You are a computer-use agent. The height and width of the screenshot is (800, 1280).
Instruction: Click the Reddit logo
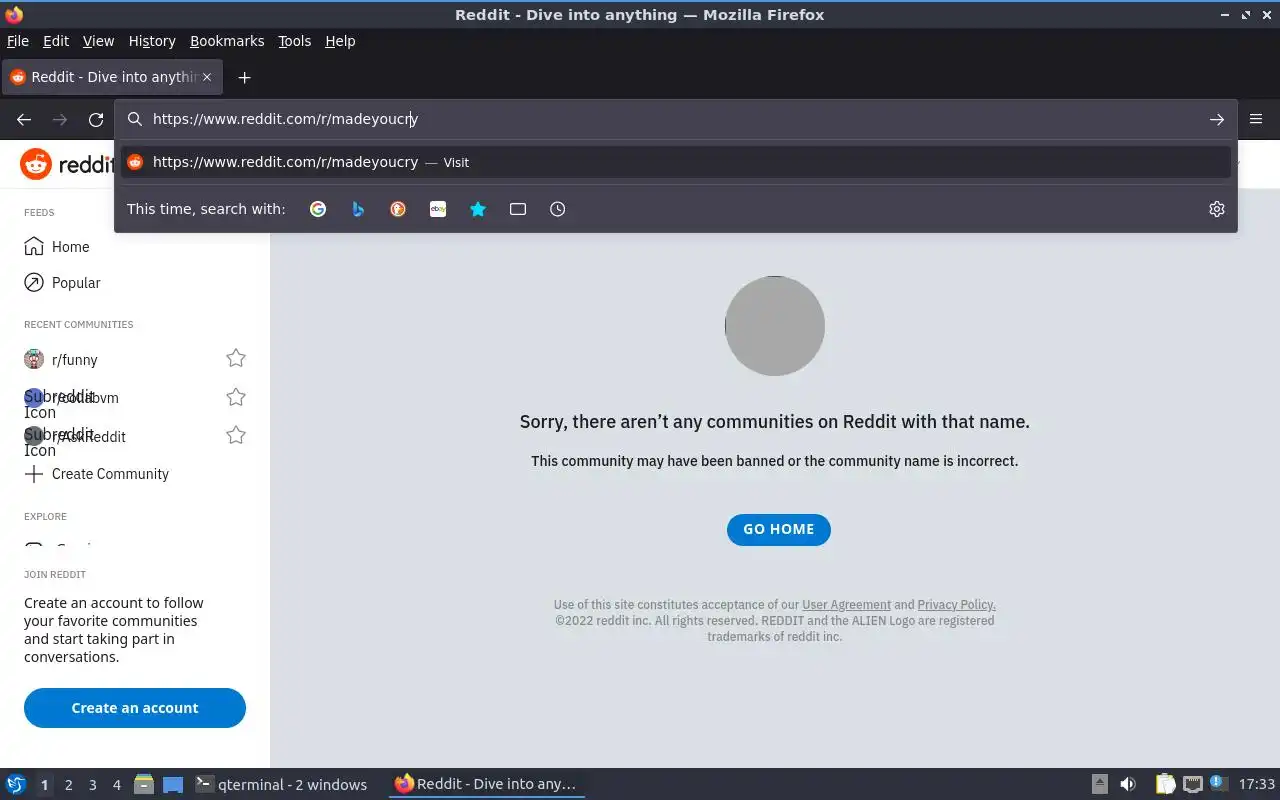(x=66, y=164)
